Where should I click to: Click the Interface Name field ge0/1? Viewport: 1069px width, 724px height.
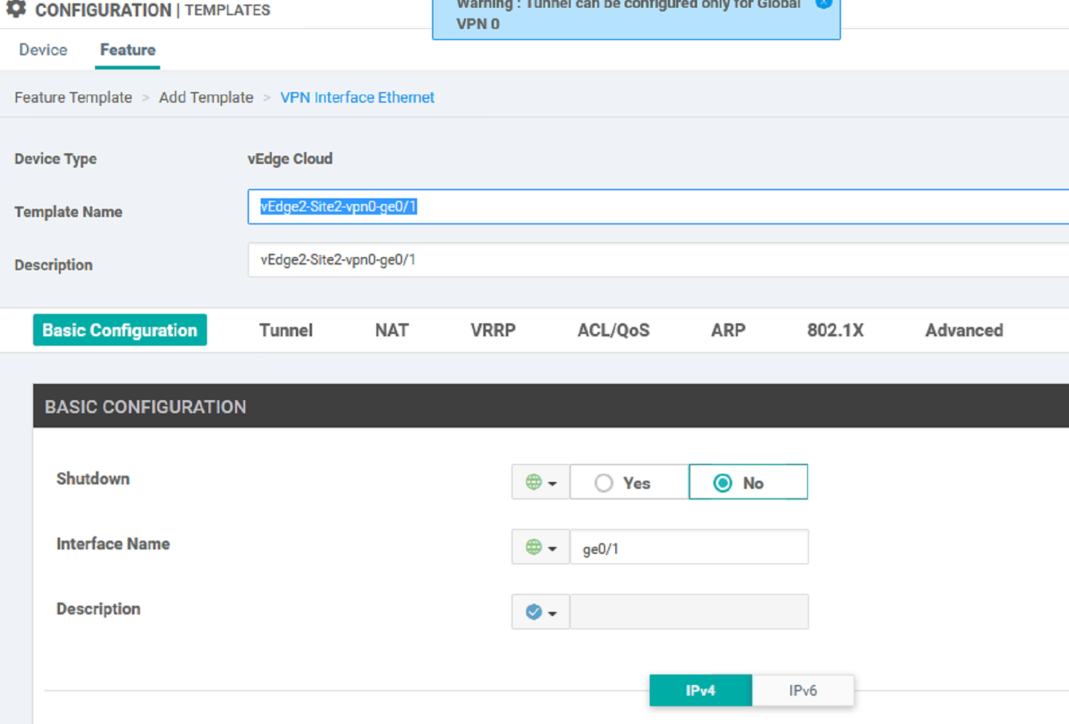[689, 547]
